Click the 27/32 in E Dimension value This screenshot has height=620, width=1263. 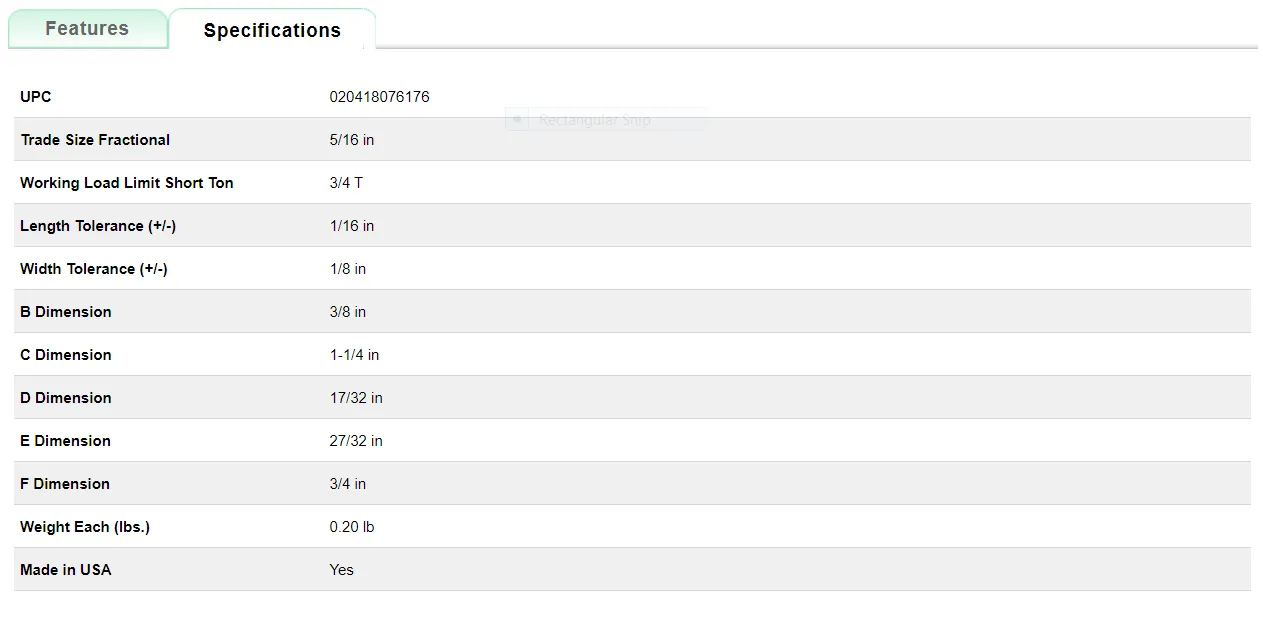[x=356, y=441]
